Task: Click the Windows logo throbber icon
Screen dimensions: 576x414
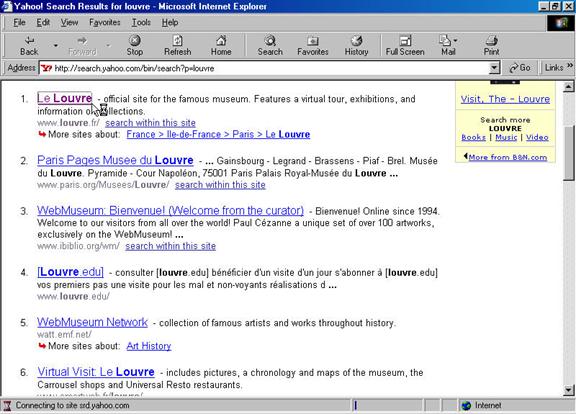Action: click(x=561, y=23)
